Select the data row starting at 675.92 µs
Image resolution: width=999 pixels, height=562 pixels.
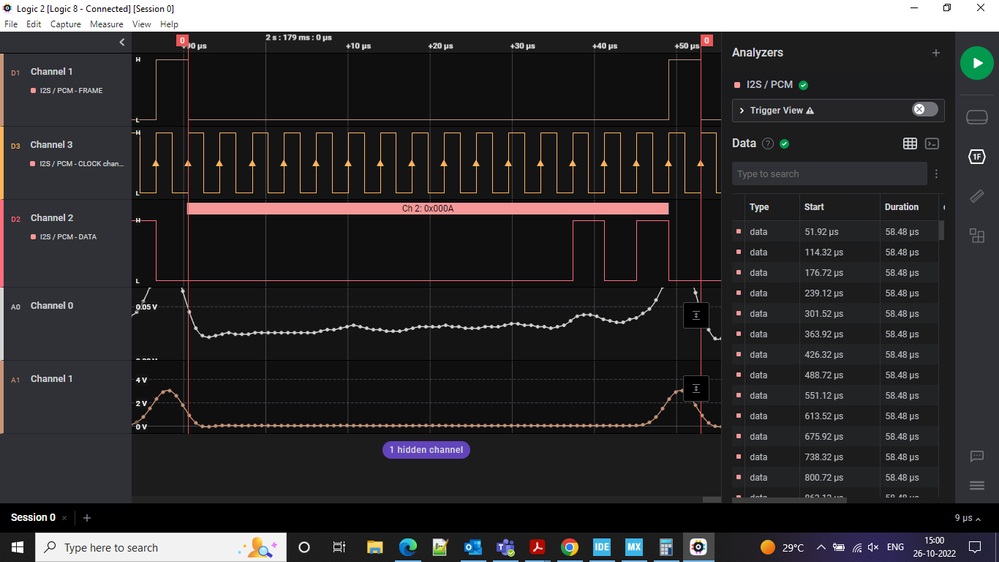pyautogui.click(x=835, y=436)
